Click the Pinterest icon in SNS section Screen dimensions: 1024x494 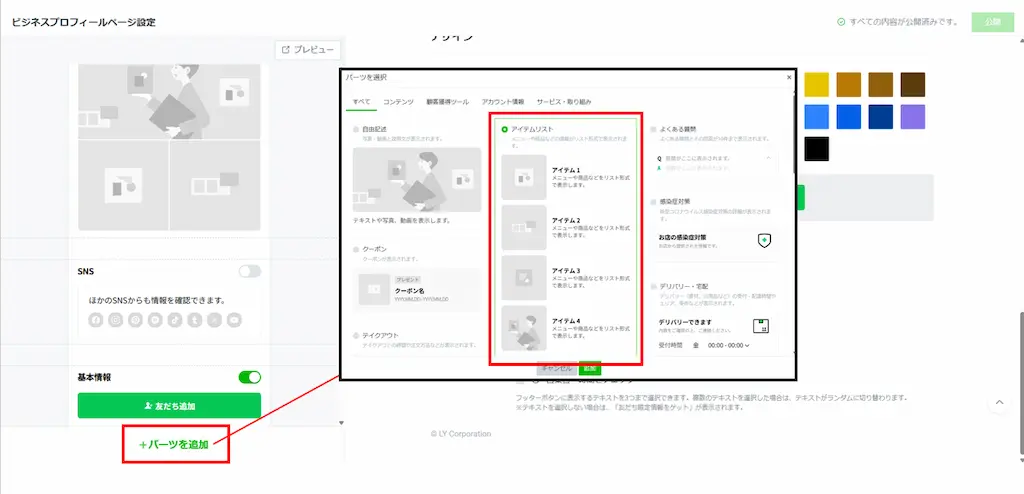coord(136,320)
